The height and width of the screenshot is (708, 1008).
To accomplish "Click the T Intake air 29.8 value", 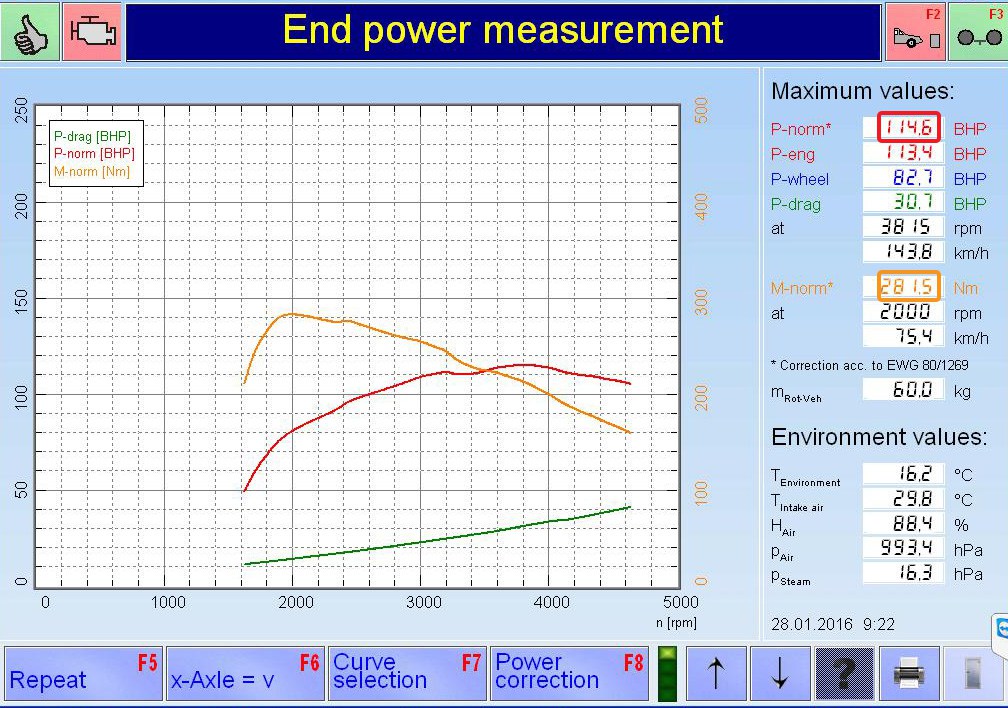I will [x=903, y=498].
